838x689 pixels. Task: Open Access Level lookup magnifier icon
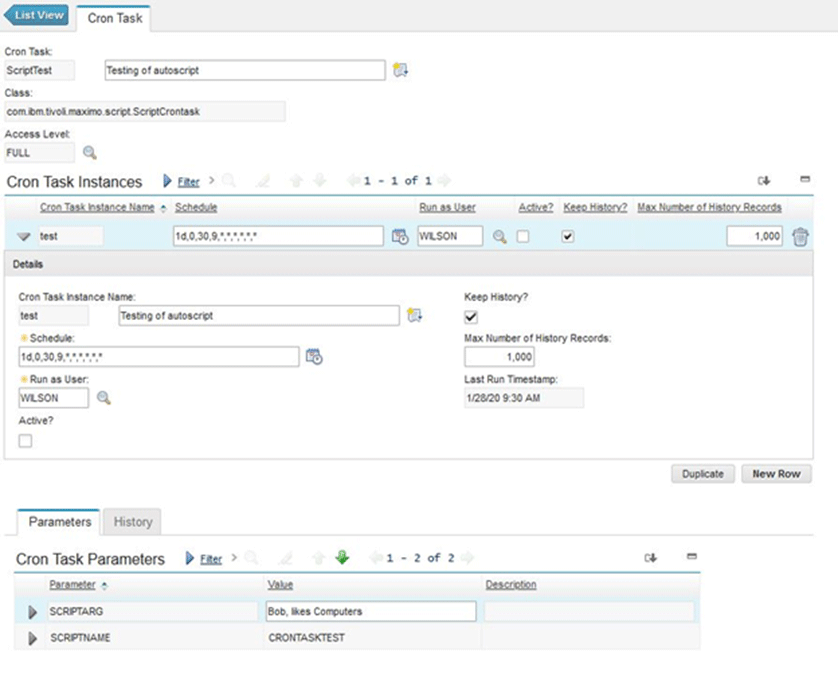pos(90,153)
